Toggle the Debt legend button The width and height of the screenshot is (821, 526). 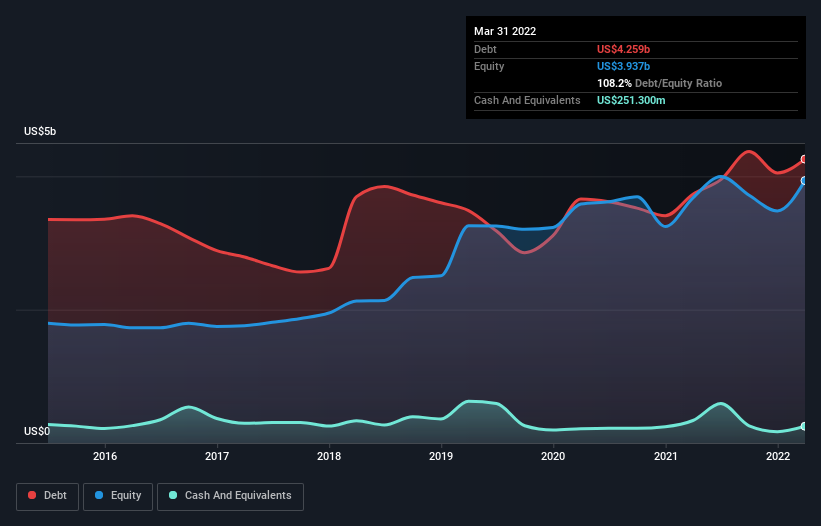click(48, 496)
